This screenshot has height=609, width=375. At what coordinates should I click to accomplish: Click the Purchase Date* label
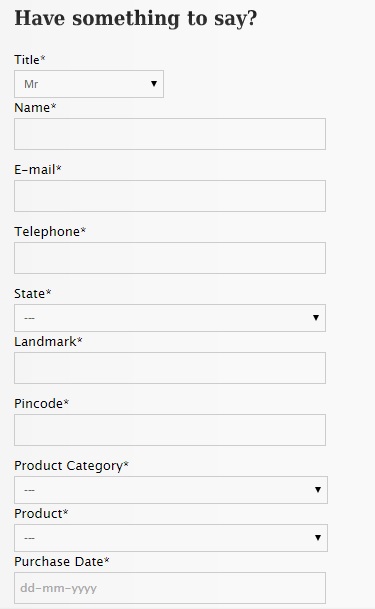(x=62, y=562)
